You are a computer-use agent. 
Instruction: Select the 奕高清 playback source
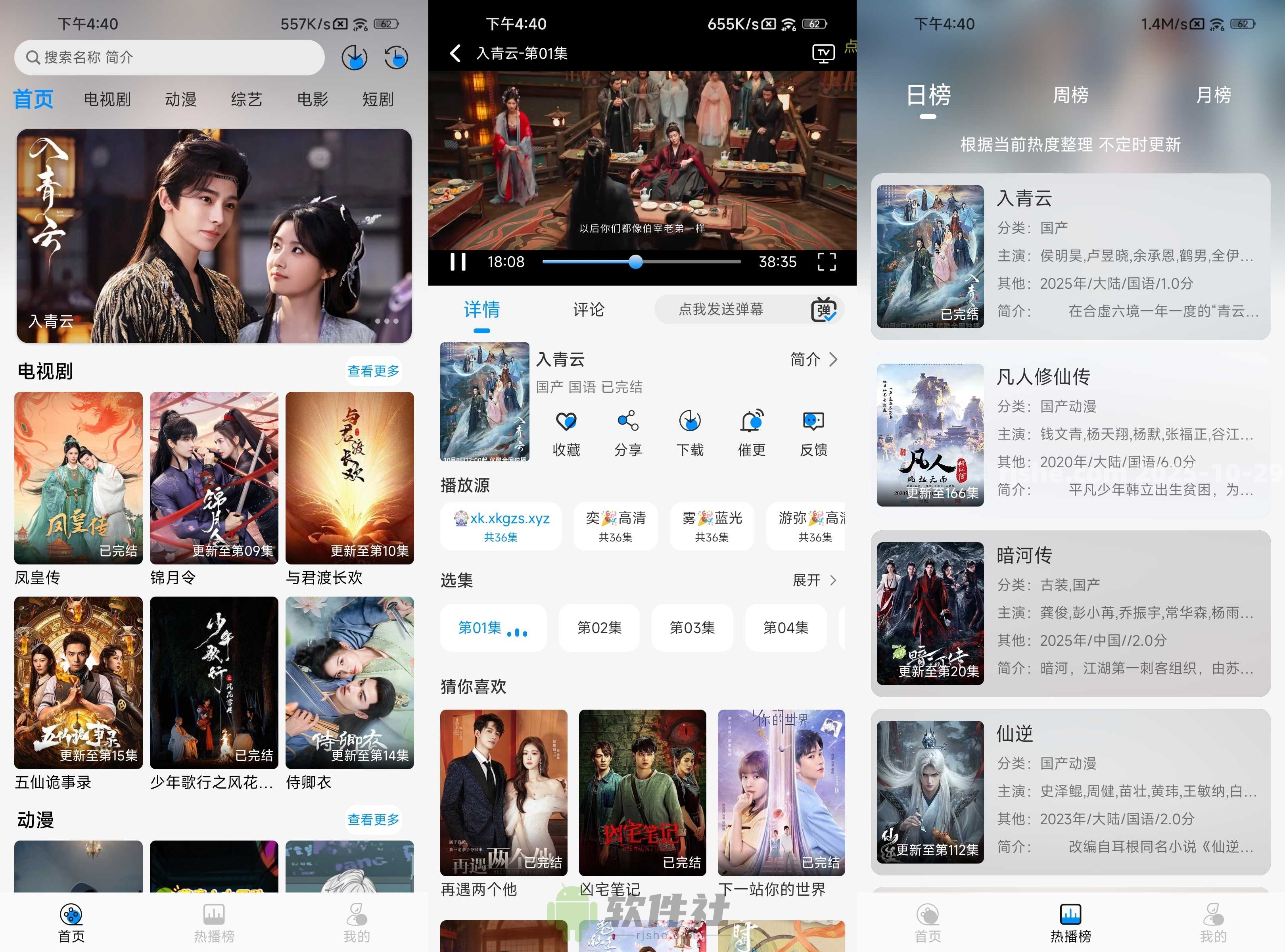click(616, 526)
